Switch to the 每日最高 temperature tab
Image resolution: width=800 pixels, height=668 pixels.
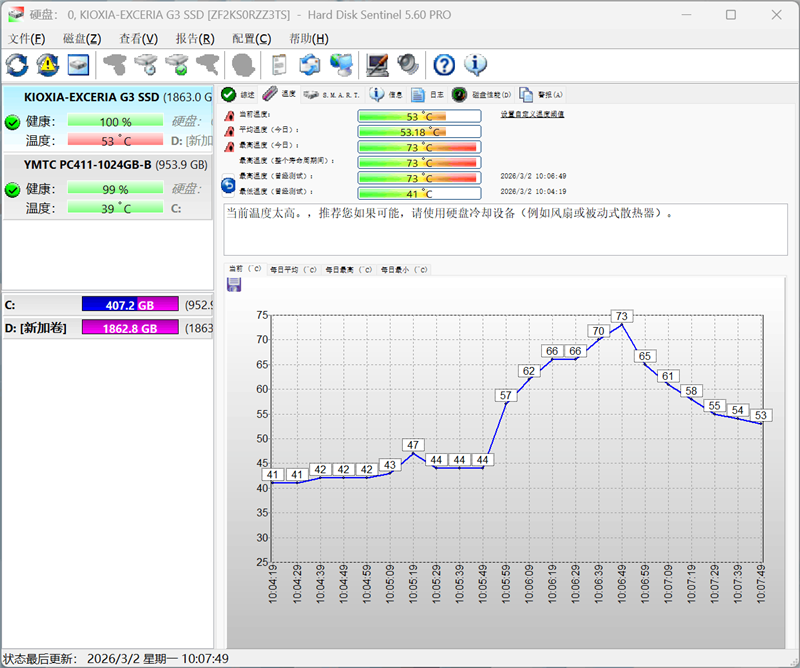[x=347, y=269]
